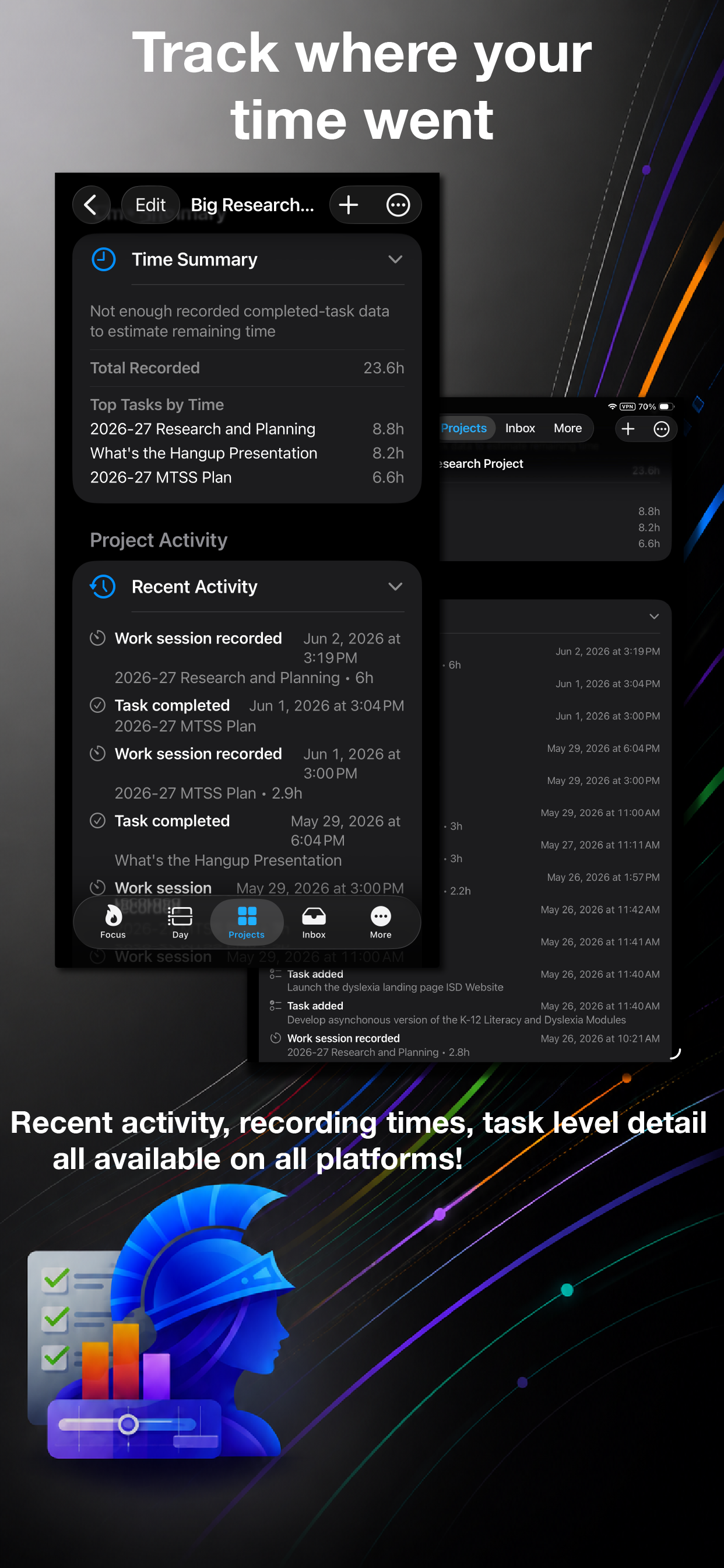Tap the Time Summary clock icon

(x=103, y=260)
